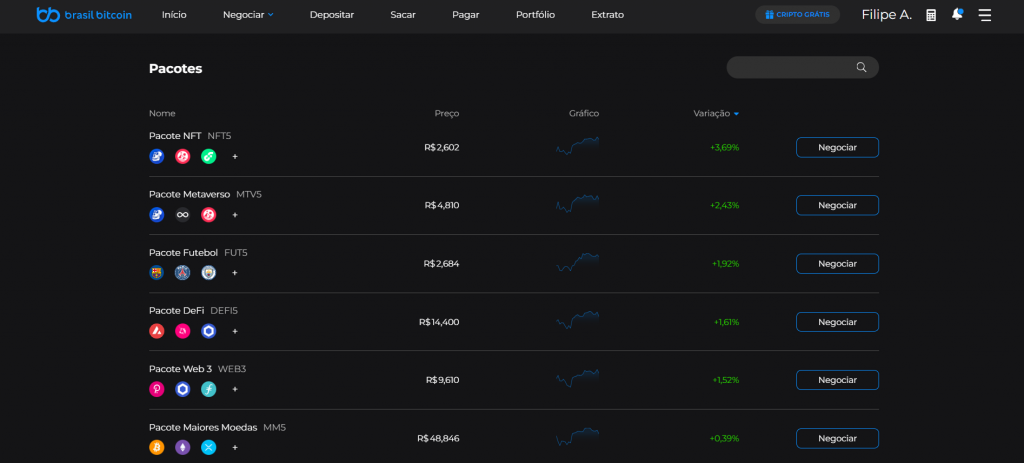The width and height of the screenshot is (1024, 463).
Task: Open the calculator icon in header
Action: [931, 15]
